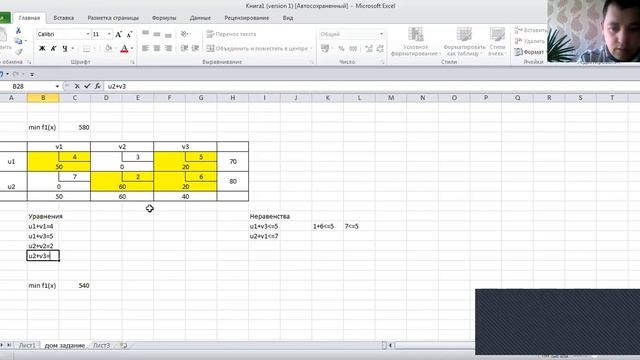Select the Format Painter brush icon
This screenshot has width=640, height=360.
(x=18, y=51)
